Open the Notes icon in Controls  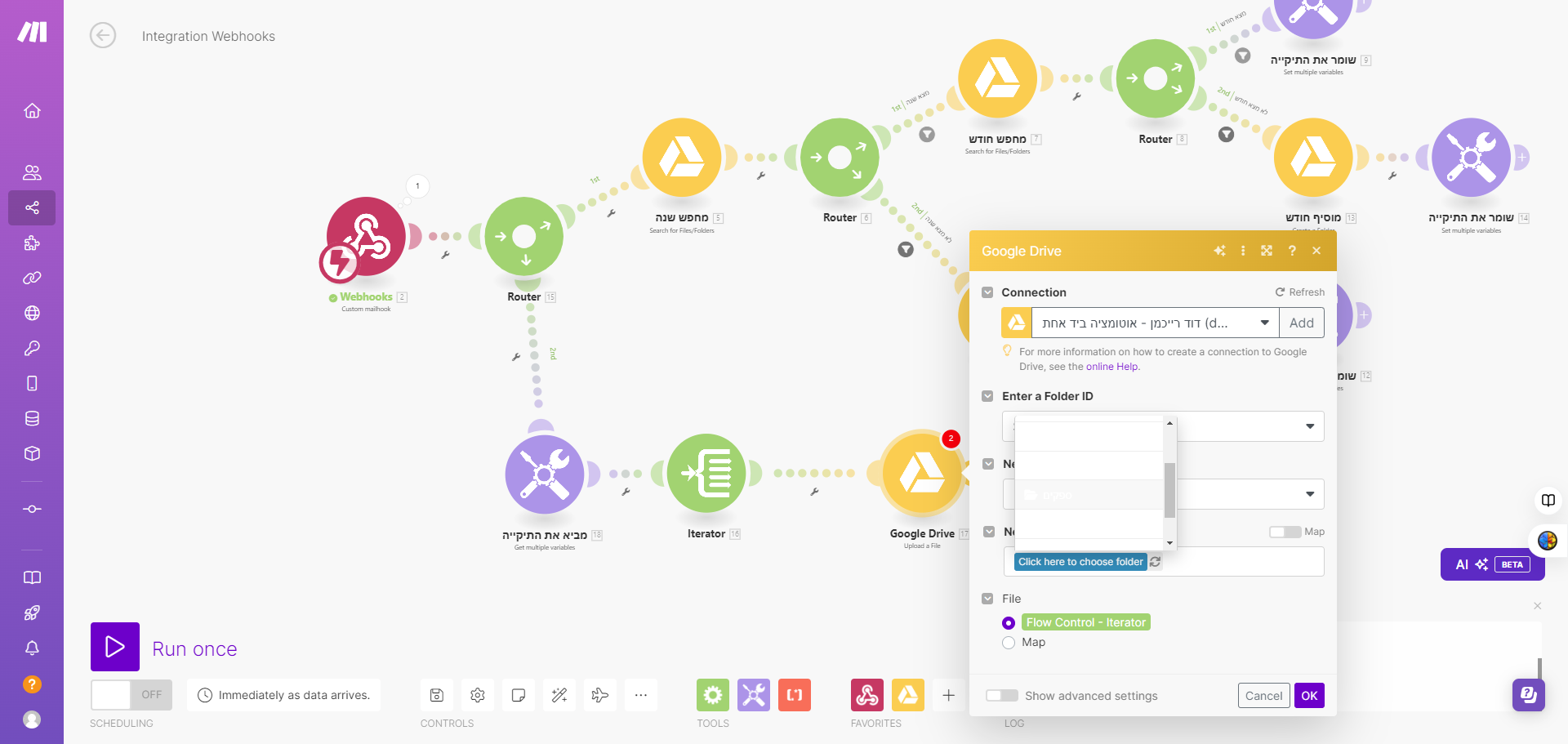519,695
